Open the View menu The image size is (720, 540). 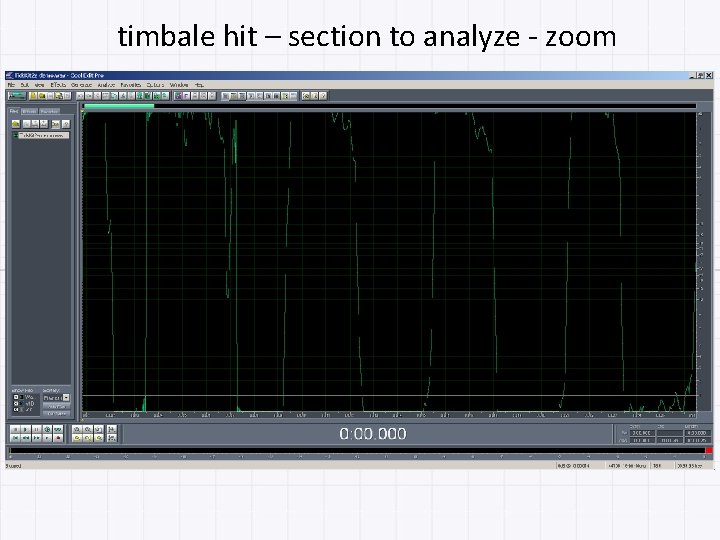click(39, 85)
